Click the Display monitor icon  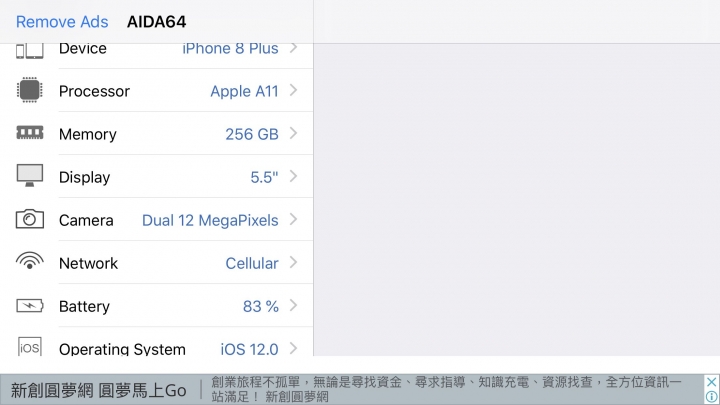coord(30,175)
